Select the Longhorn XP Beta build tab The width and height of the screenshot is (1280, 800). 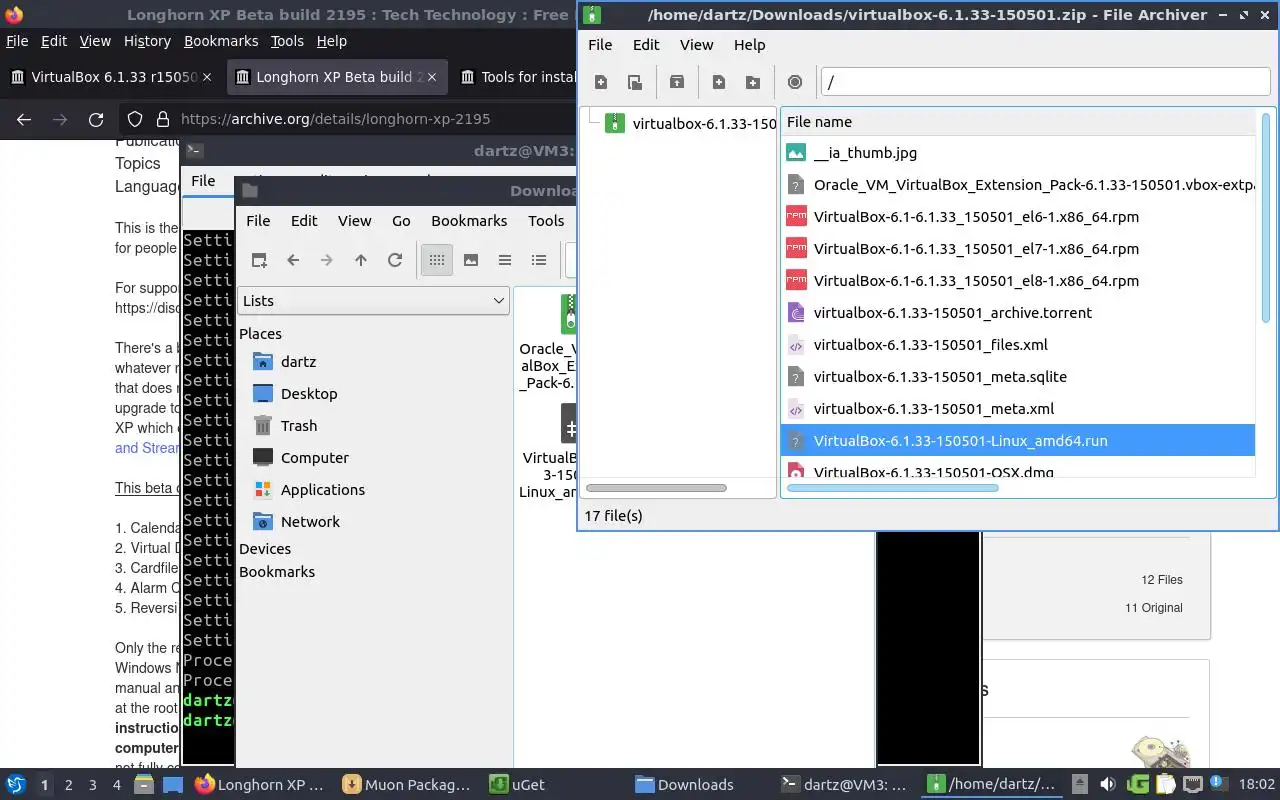coord(339,77)
